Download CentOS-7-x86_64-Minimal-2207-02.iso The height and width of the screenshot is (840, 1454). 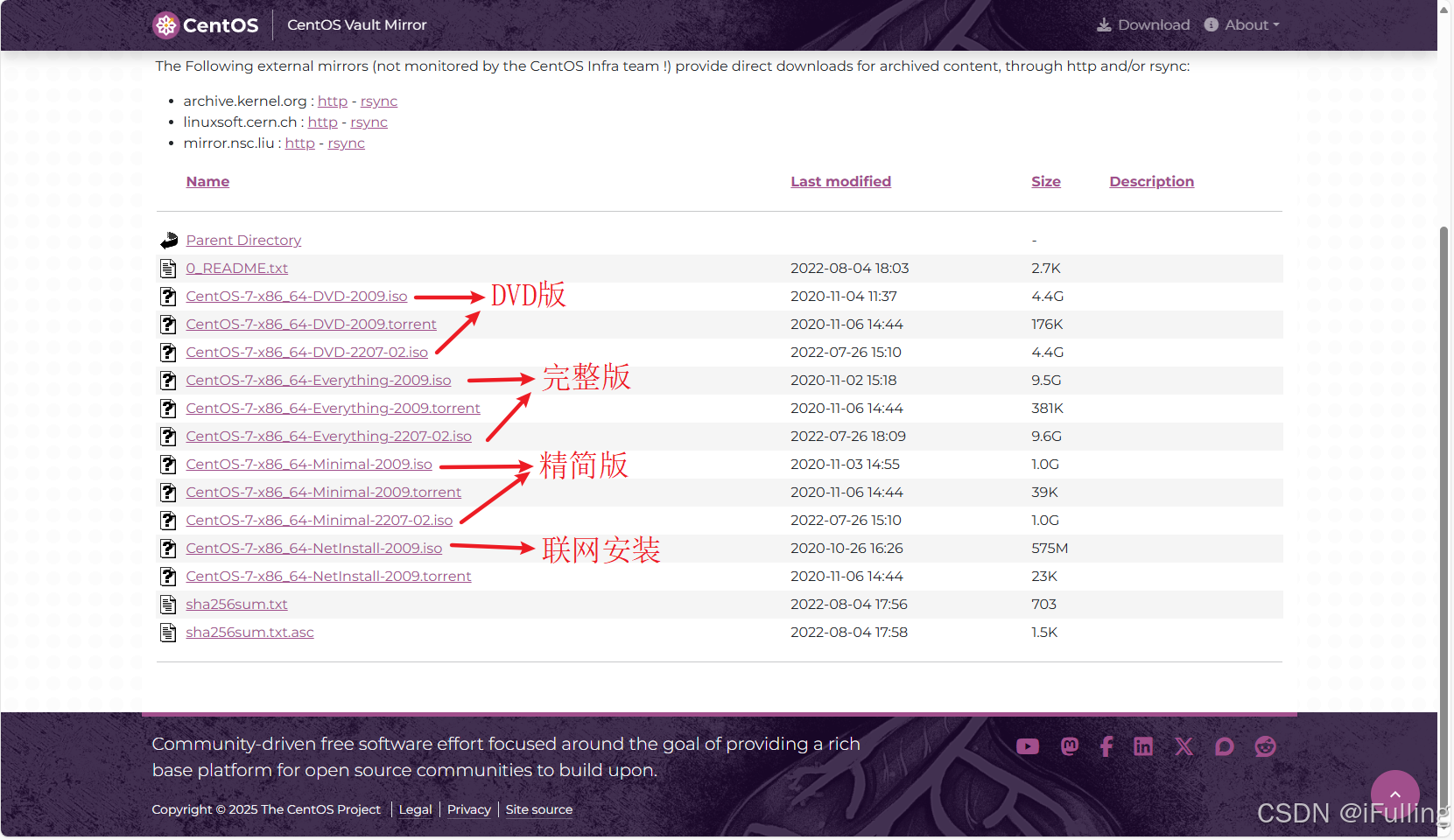tap(319, 521)
